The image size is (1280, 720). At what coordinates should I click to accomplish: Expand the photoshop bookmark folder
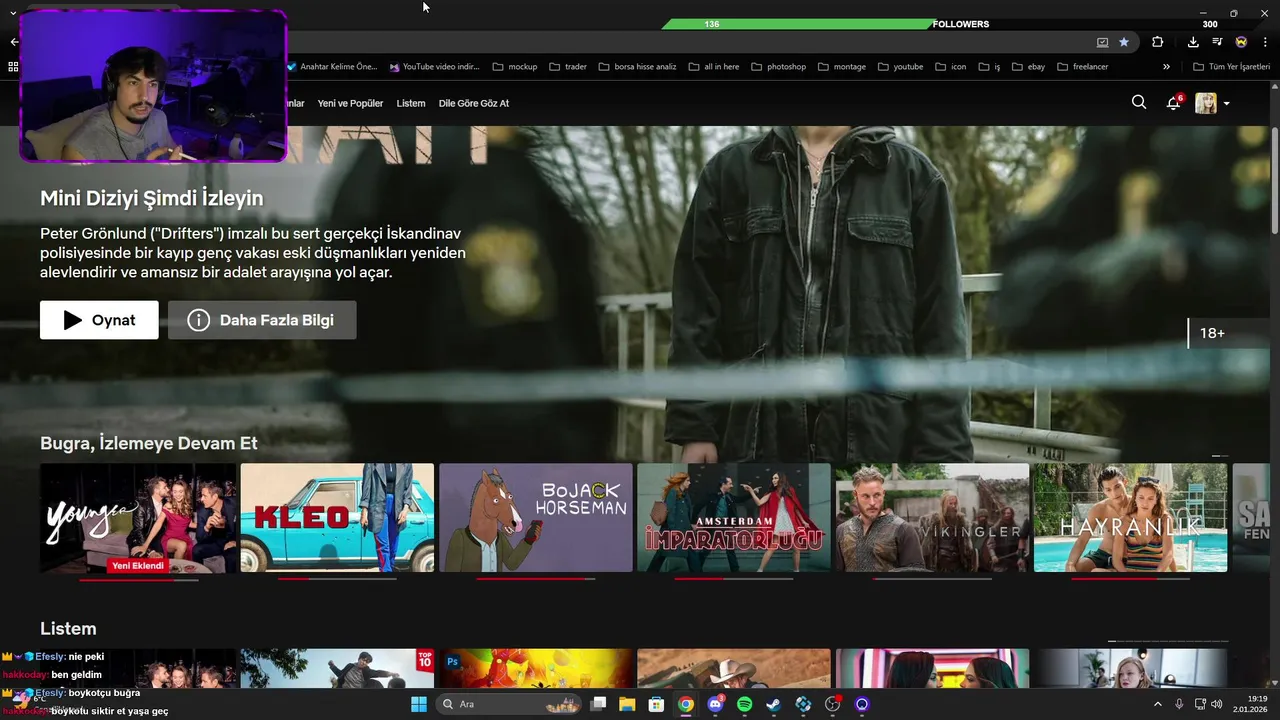[x=778, y=67]
